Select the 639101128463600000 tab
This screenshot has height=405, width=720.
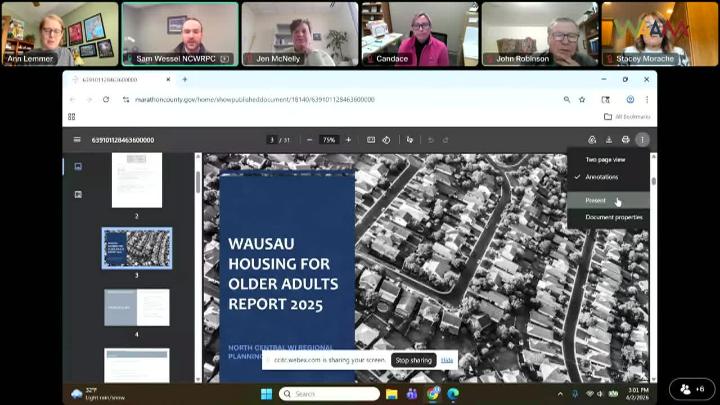[121, 79]
